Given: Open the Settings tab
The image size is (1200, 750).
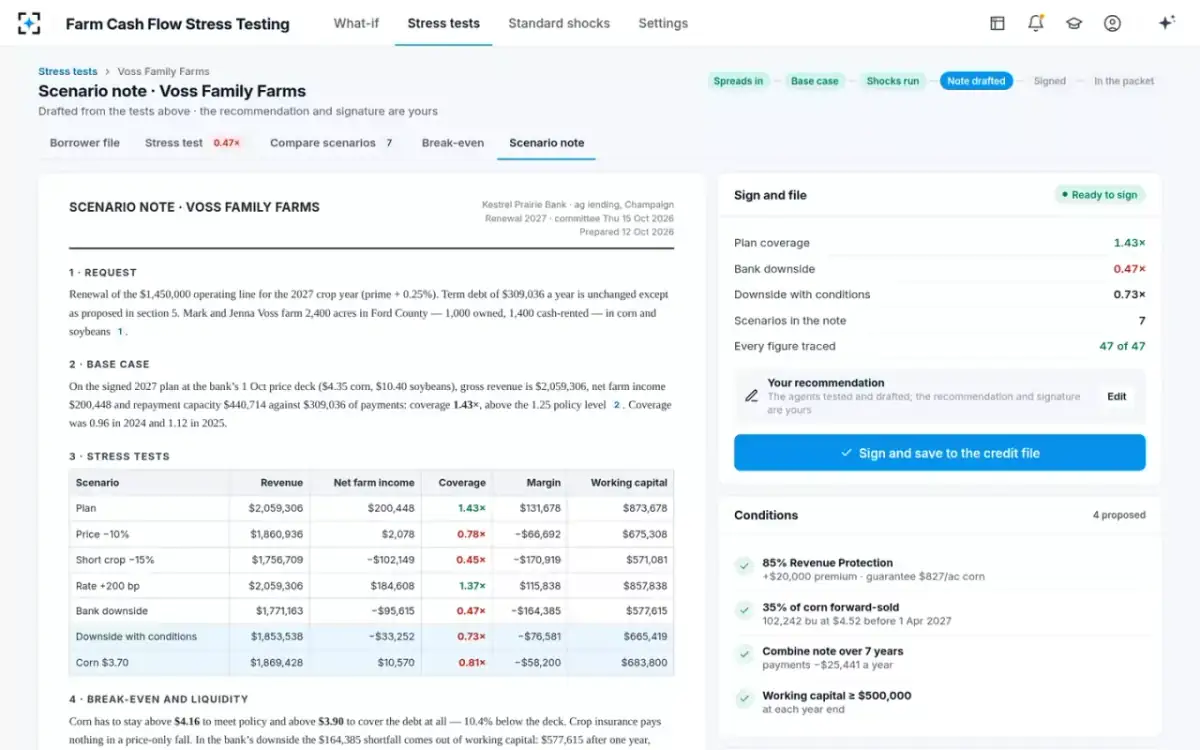Looking at the screenshot, I should [663, 23].
